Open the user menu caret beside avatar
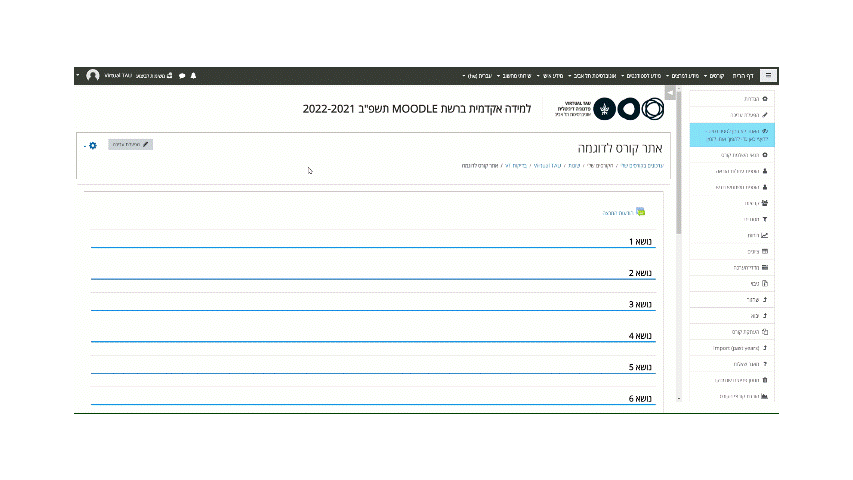The width and height of the screenshot is (853, 480). pyautogui.click(x=78, y=76)
